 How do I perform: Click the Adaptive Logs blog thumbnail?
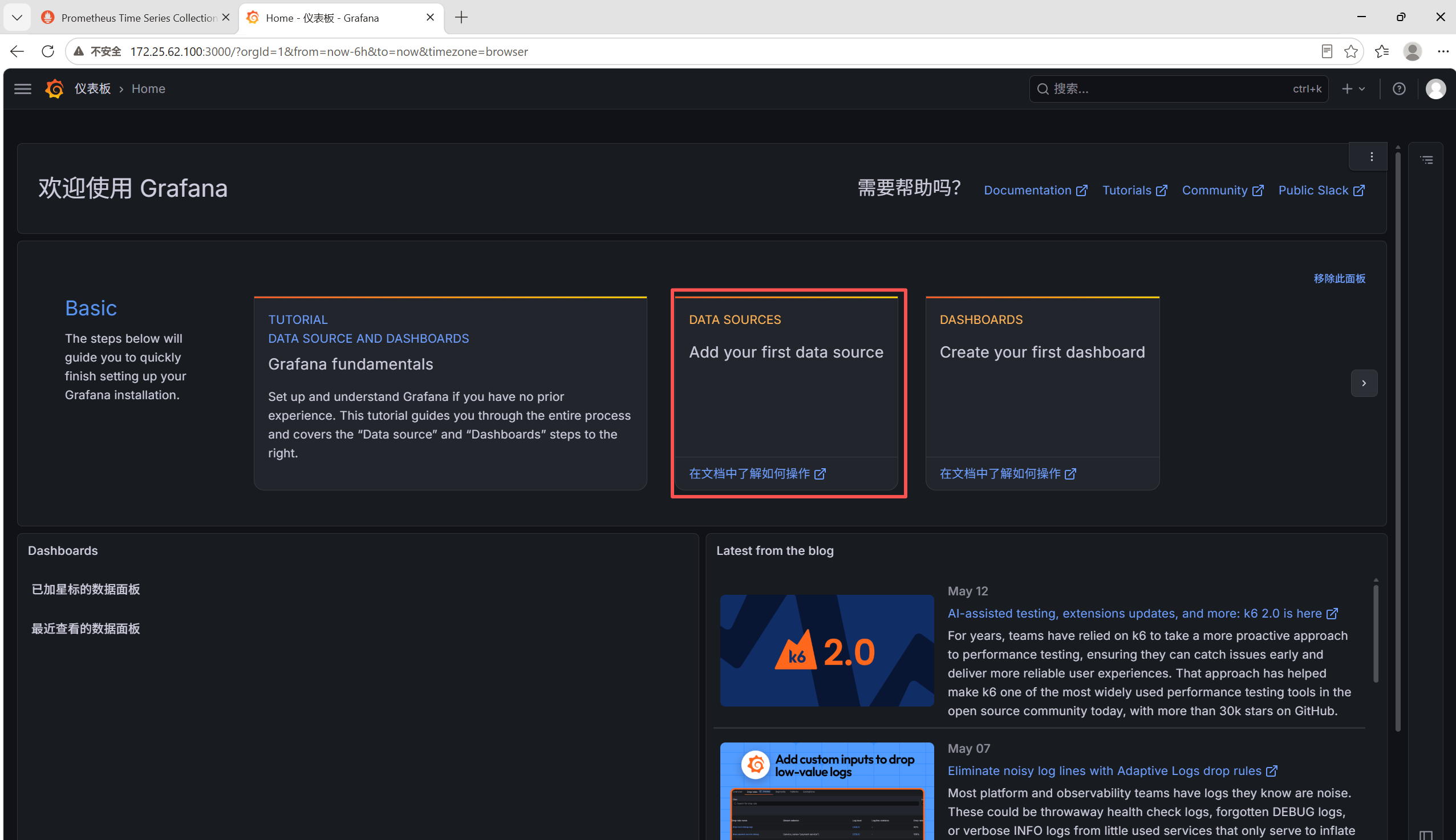[x=826, y=791]
